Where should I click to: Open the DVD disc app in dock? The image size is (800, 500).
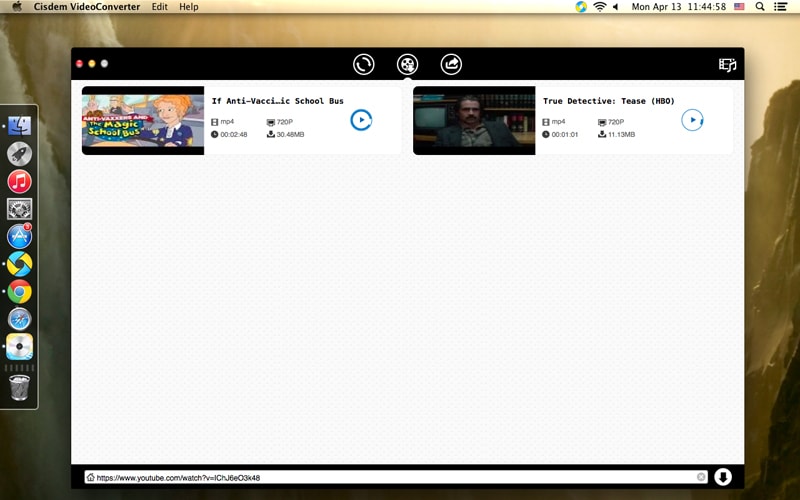[x=19, y=346]
